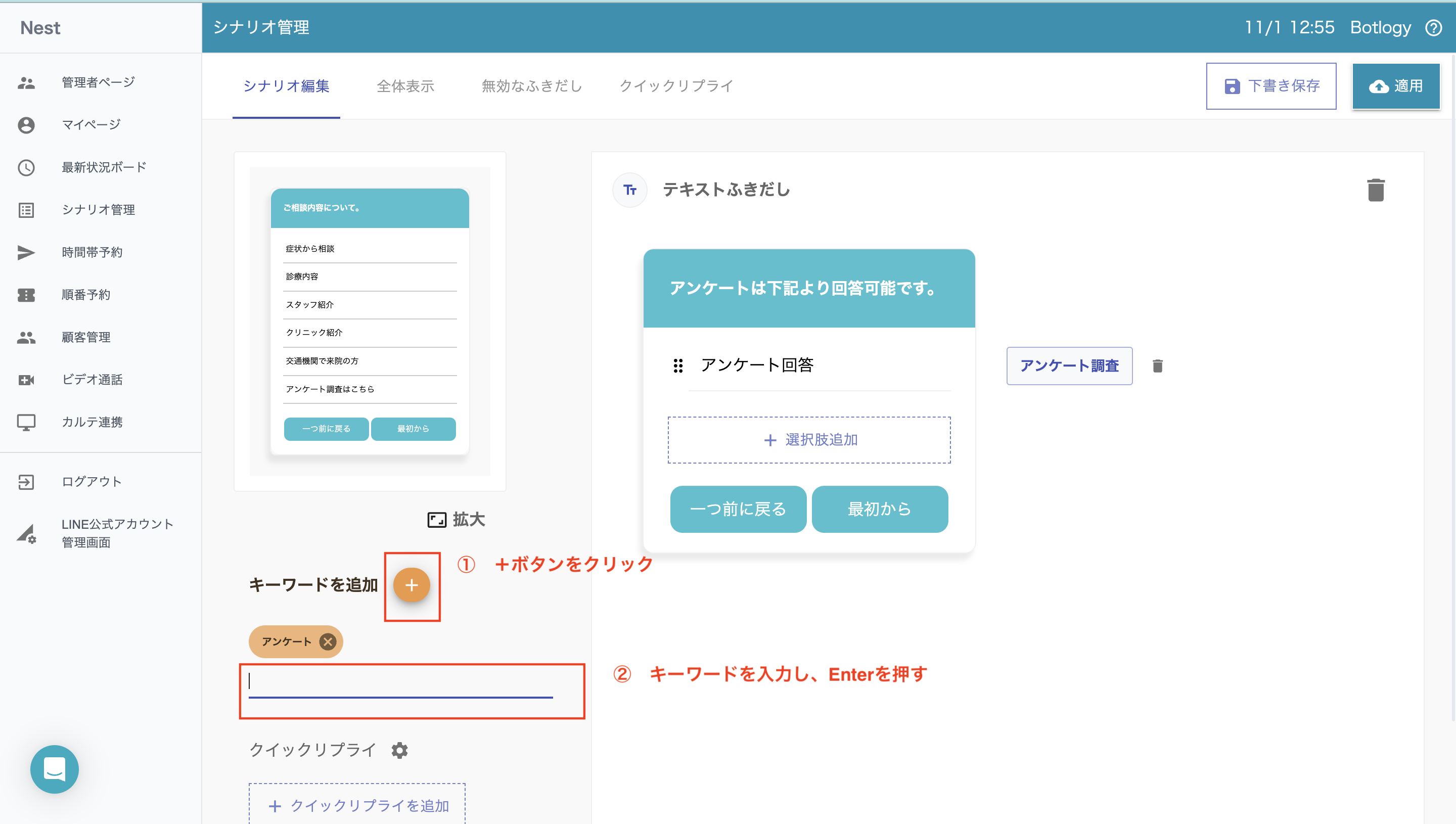The image size is (1456, 824).
Task: Switch to the 全体表示 tab
Action: pos(405,86)
